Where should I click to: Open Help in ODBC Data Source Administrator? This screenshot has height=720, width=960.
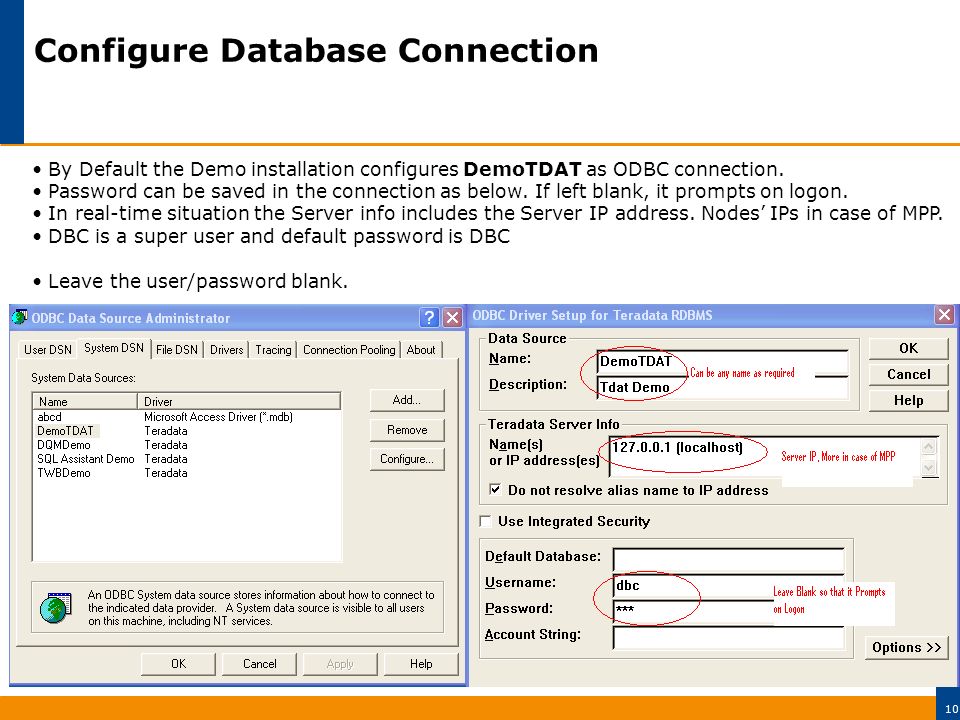(x=421, y=664)
